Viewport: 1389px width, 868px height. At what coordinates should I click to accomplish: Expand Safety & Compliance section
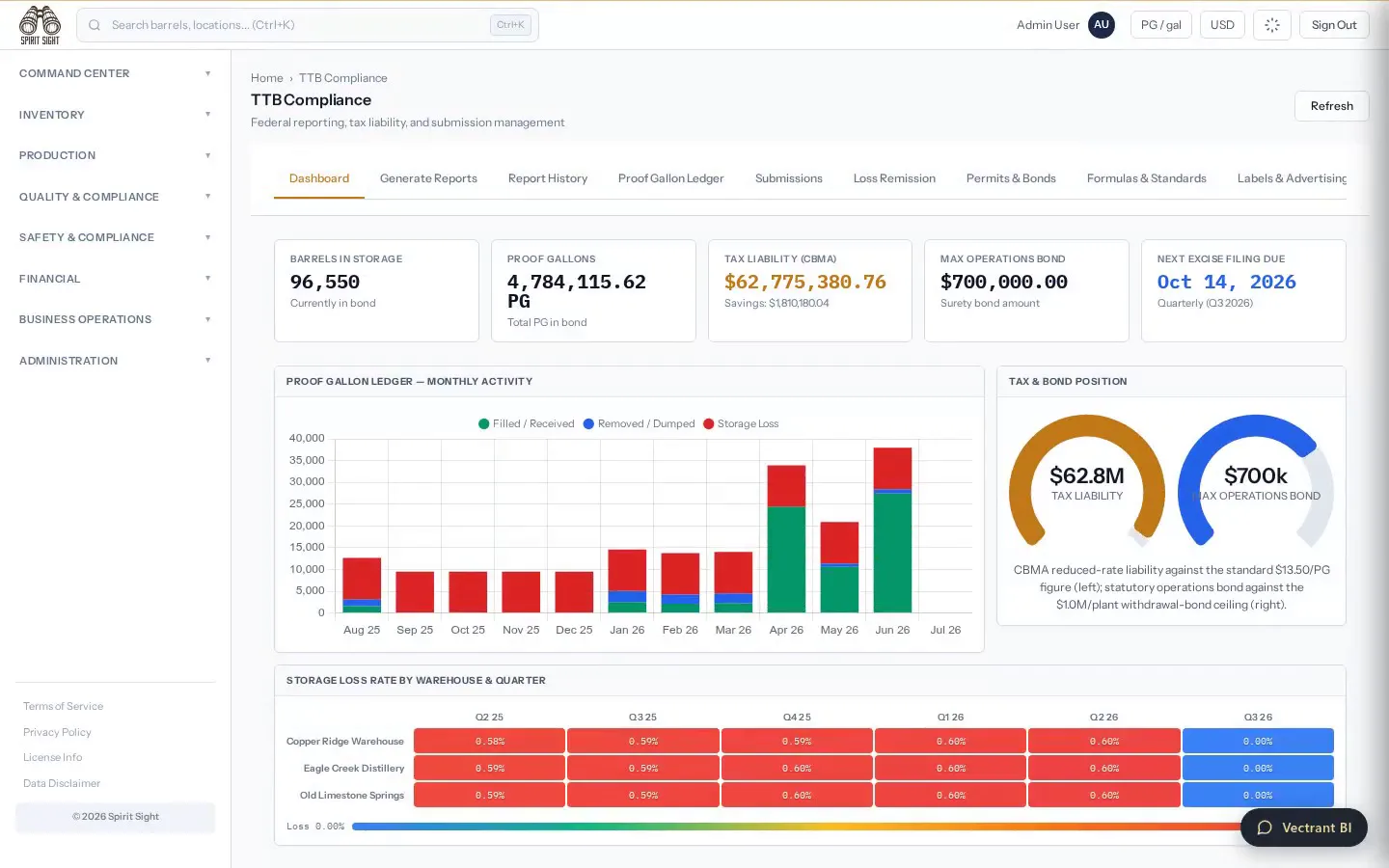[115, 237]
